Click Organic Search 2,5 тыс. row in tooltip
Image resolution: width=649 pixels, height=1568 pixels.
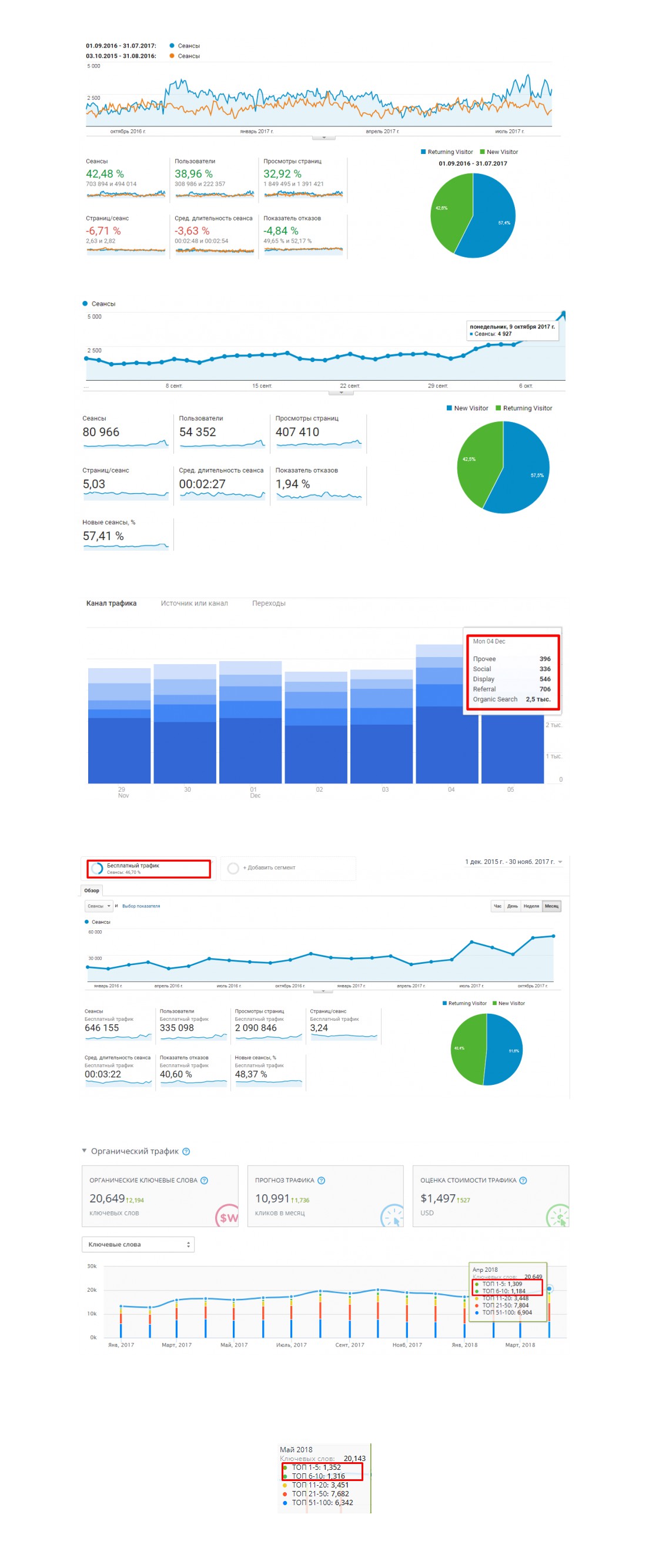coord(511,699)
